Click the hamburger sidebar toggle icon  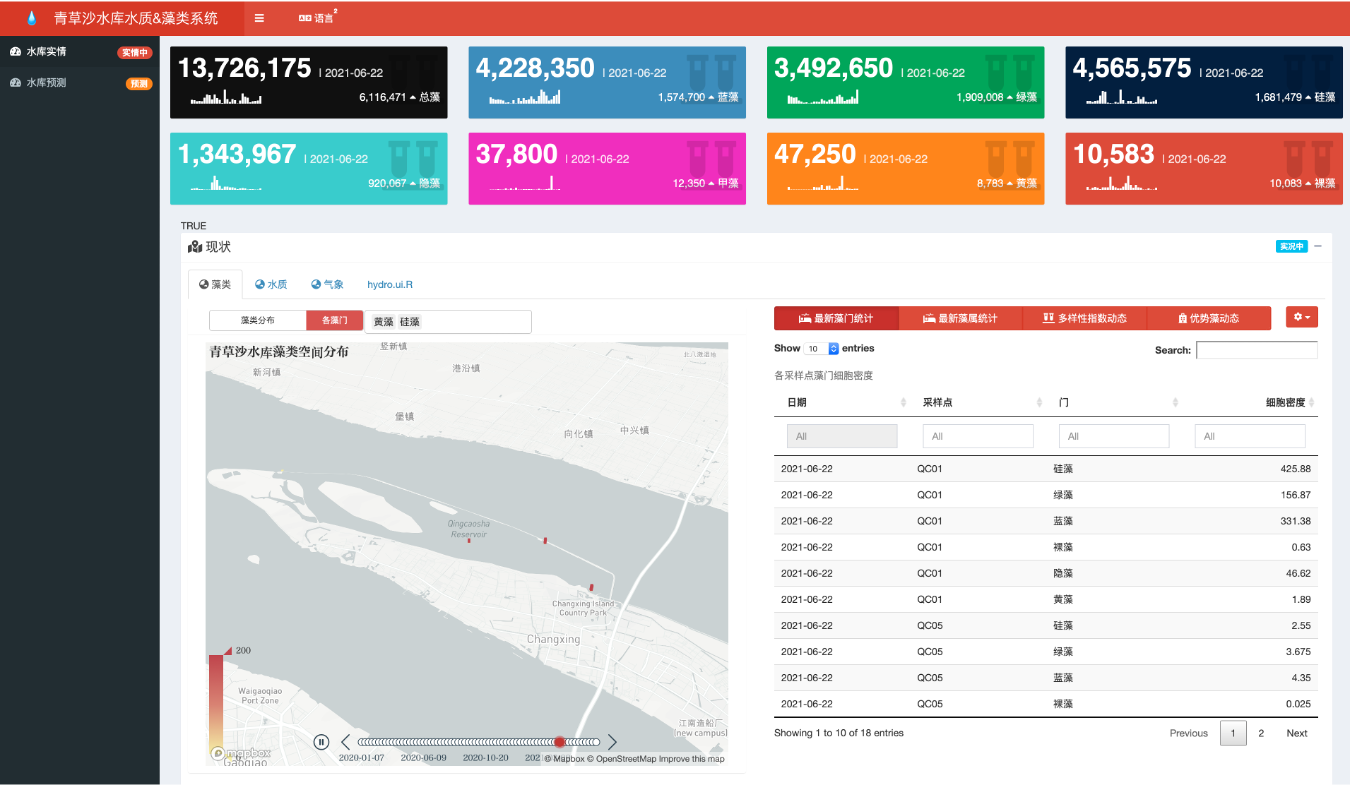260,18
